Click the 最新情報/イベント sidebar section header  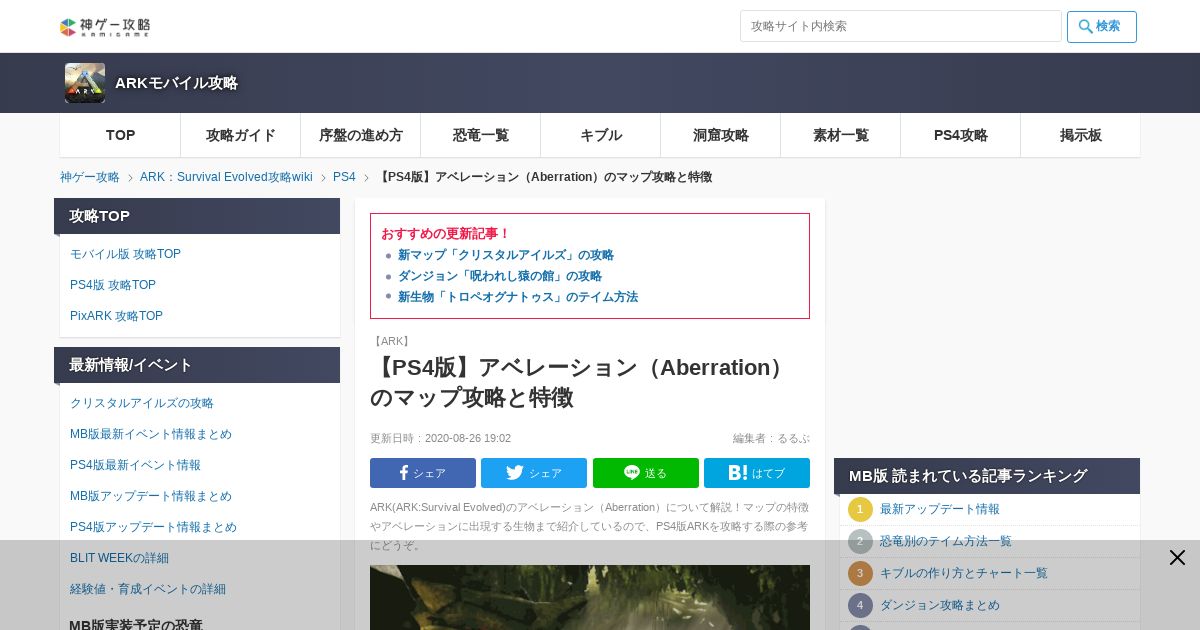[197, 365]
